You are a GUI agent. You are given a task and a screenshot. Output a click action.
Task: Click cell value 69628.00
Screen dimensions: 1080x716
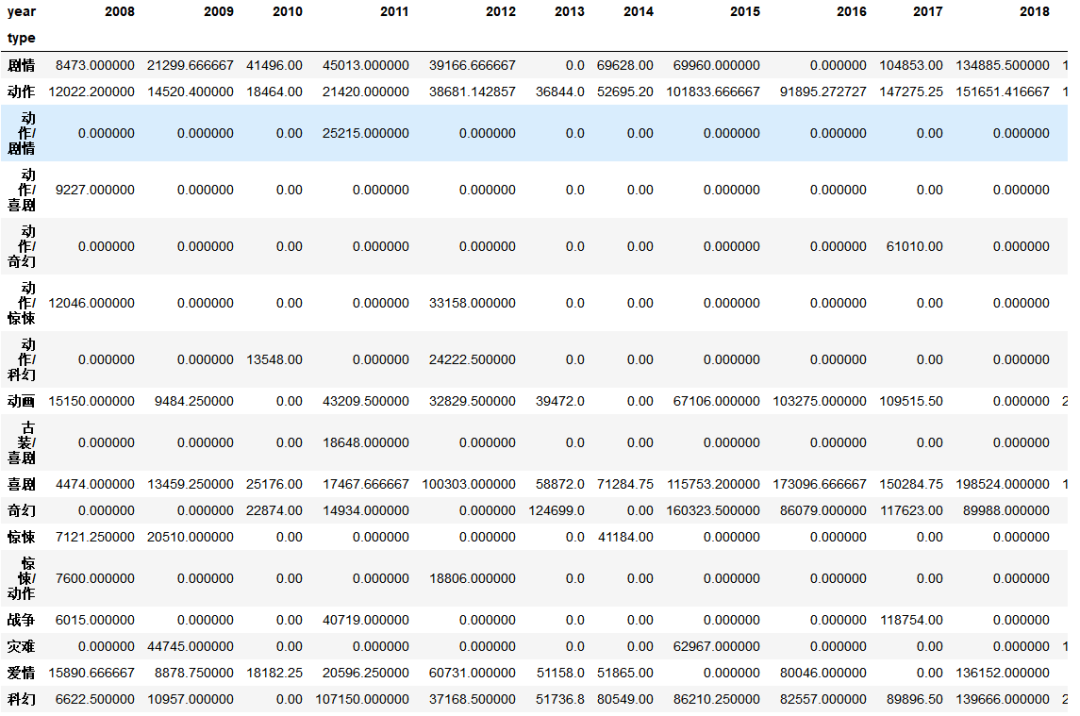pos(625,65)
